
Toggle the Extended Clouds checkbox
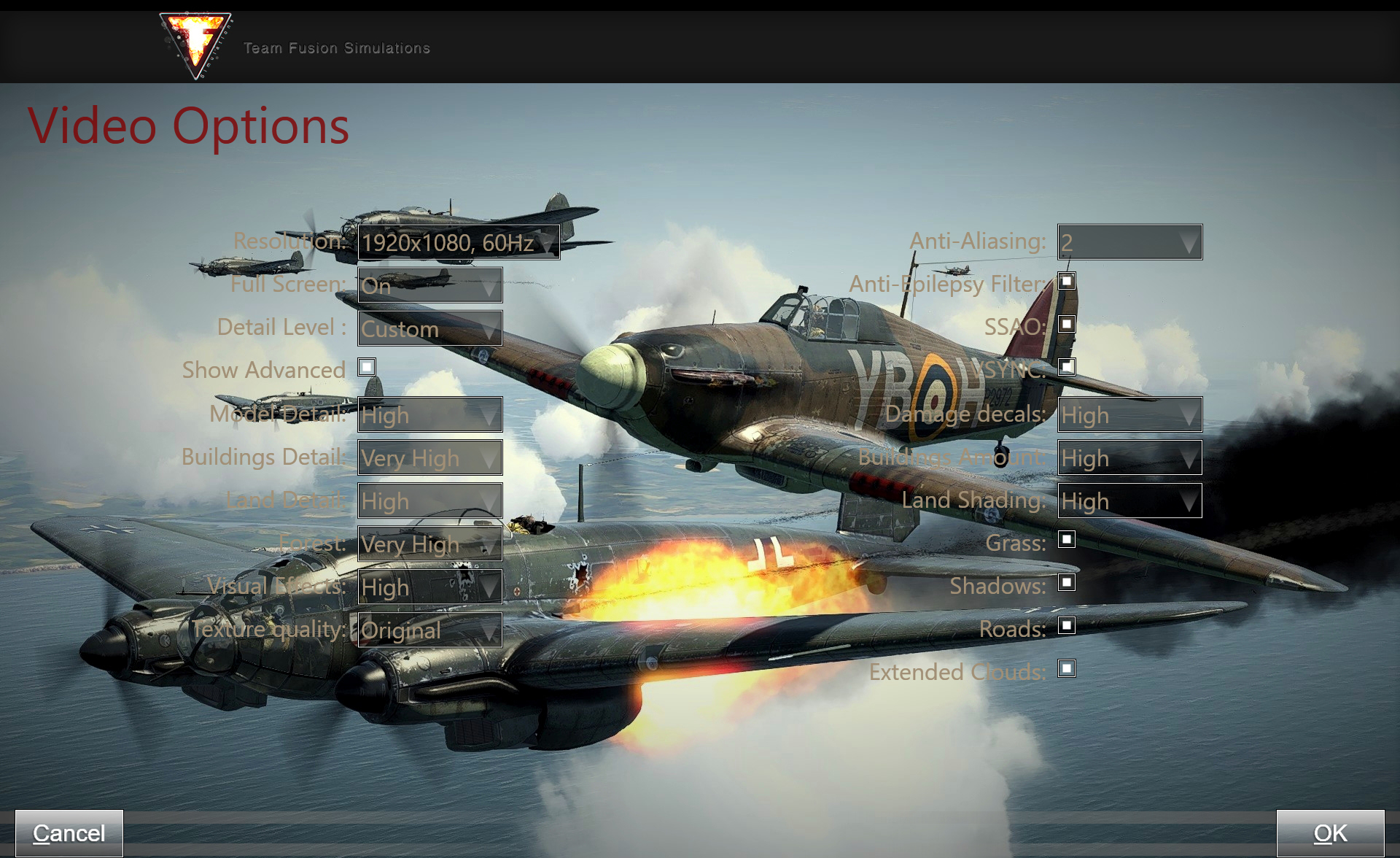click(1067, 668)
